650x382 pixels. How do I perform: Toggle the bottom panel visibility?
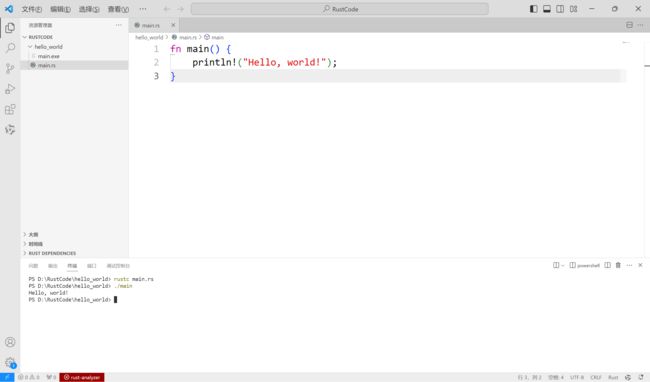point(547,9)
